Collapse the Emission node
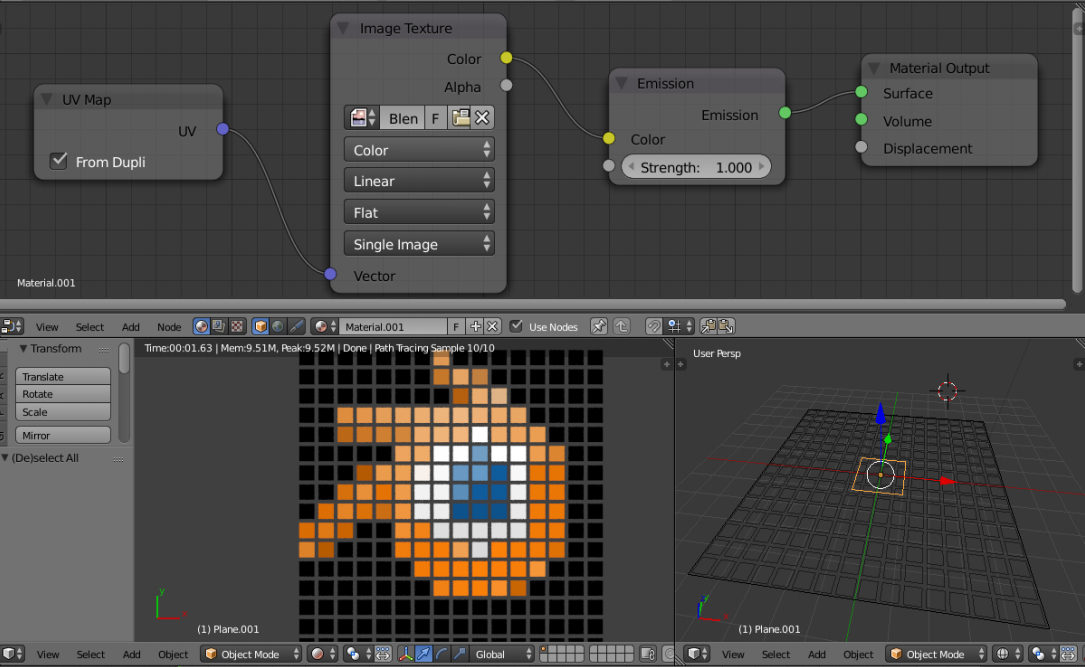 tap(621, 84)
